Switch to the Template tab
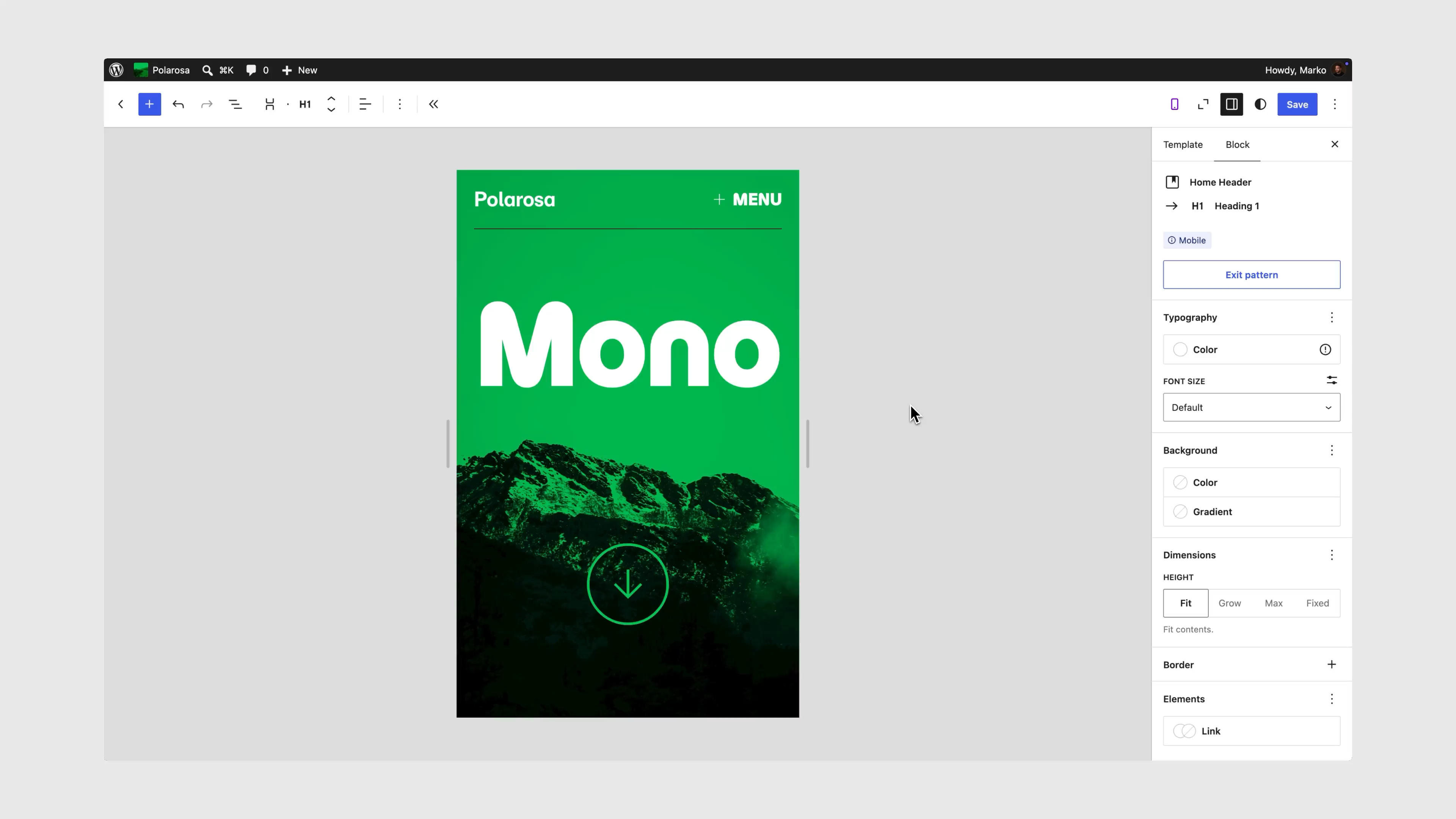This screenshot has width=1456, height=819. pos(1183,145)
